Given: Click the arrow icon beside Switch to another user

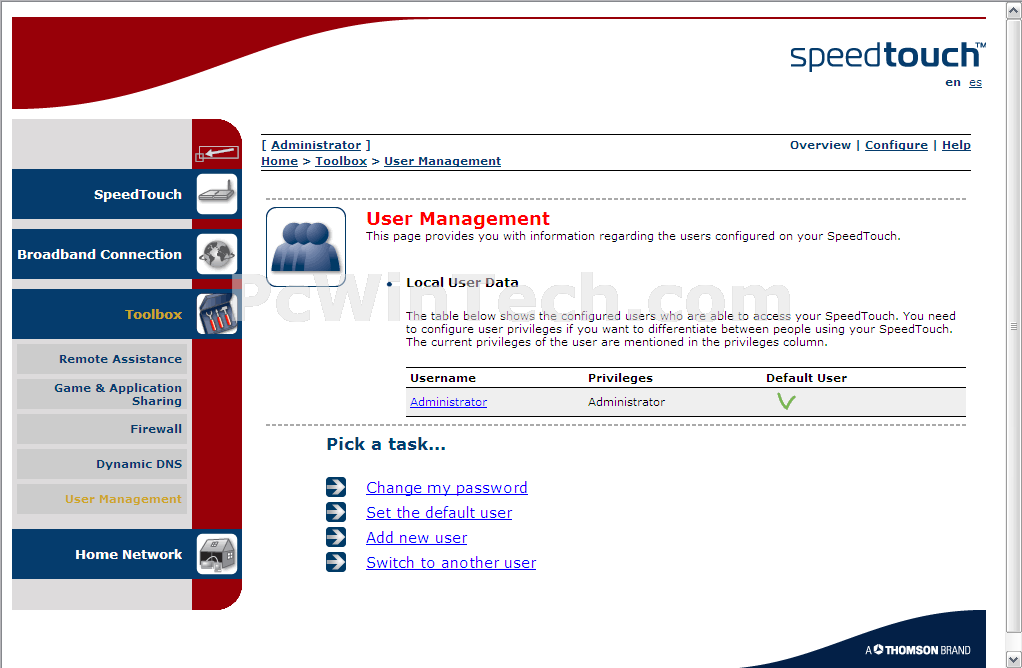Looking at the screenshot, I should point(336,562).
